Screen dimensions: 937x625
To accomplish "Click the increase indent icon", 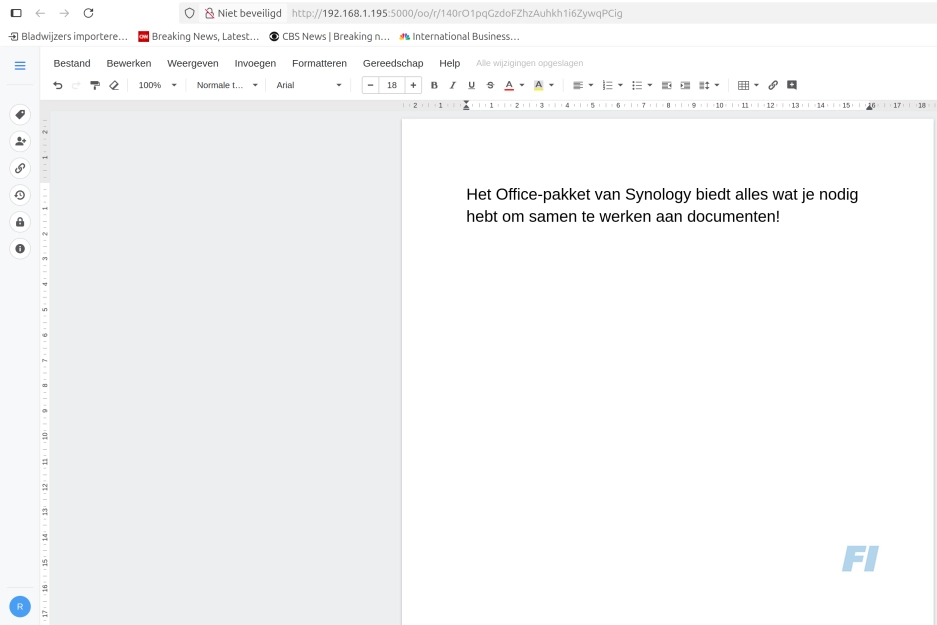I will point(685,85).
